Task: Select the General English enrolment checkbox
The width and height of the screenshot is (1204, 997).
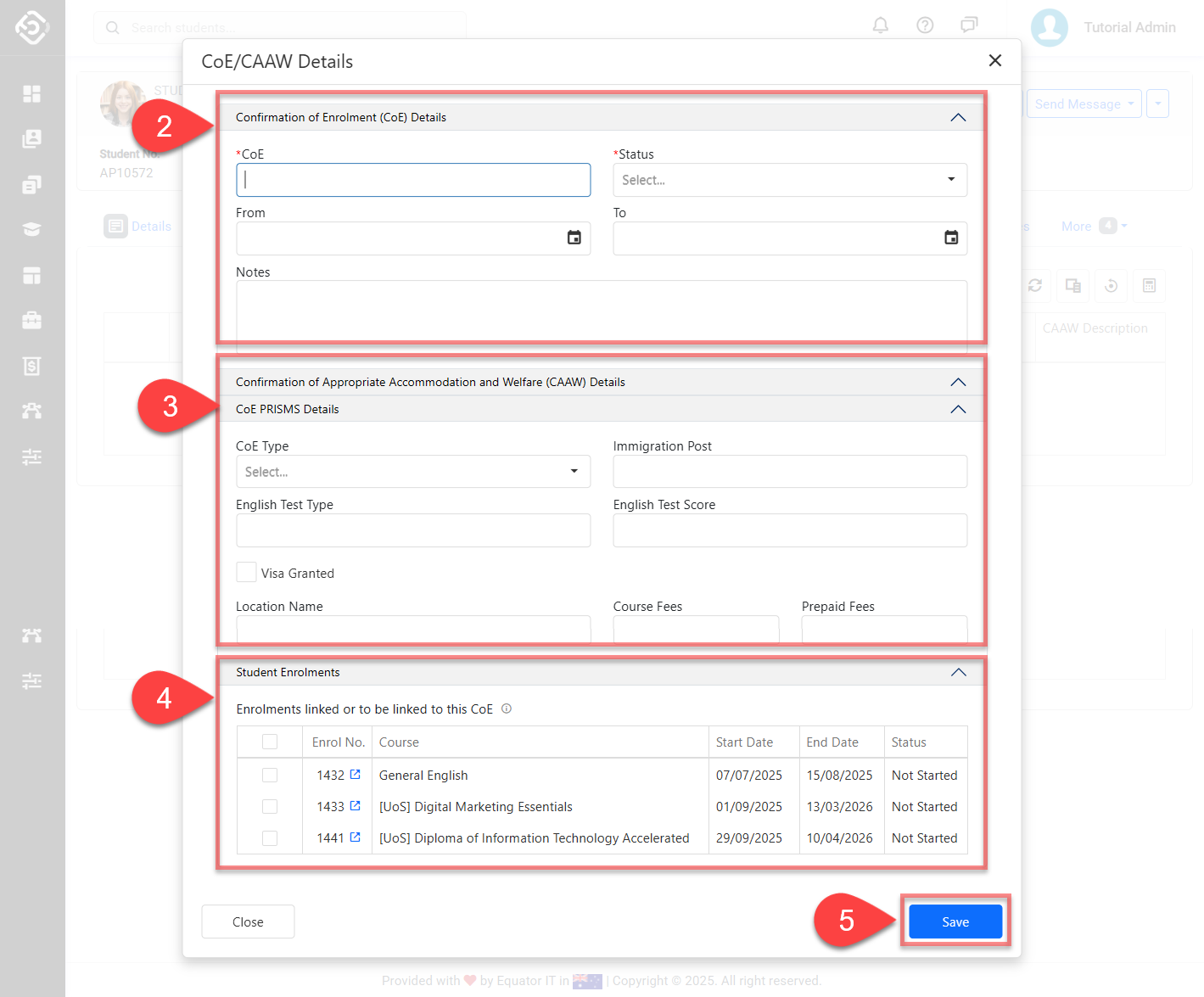Action: (x=270, y=776)
